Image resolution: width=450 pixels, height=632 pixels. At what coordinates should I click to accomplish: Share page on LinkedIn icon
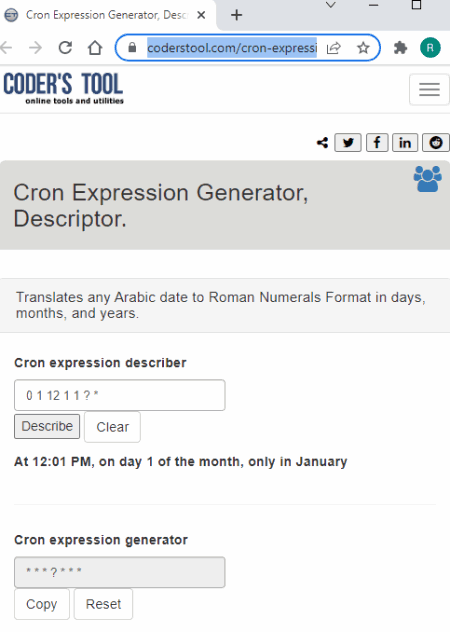click(405, 143)
